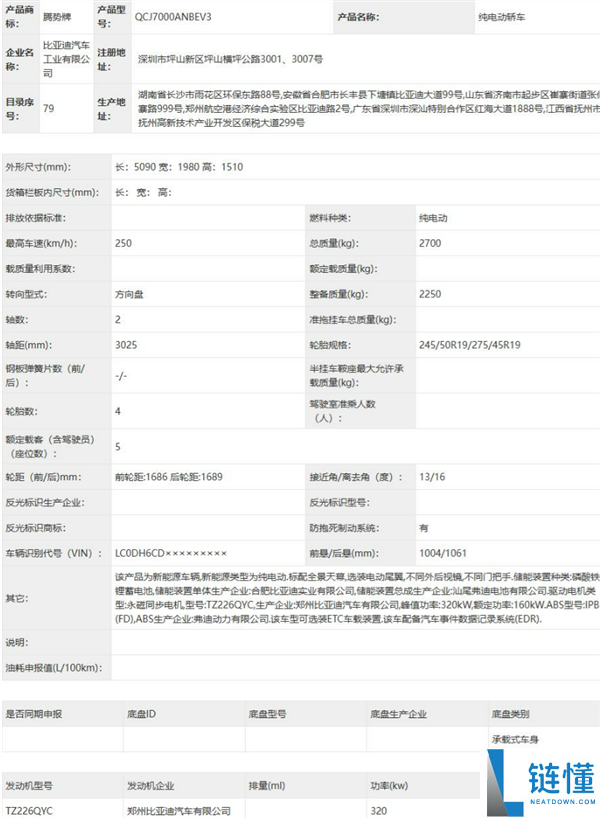Select the 防抱死制动系统 label

tap(343, 528)
